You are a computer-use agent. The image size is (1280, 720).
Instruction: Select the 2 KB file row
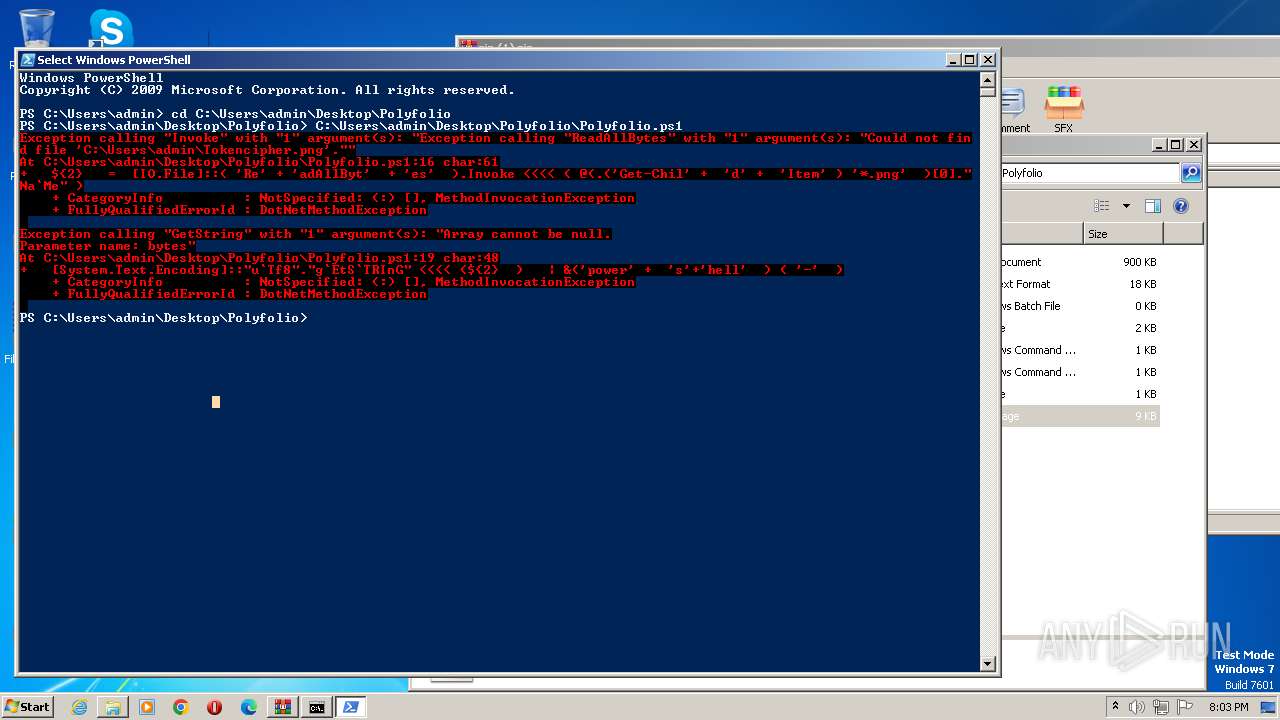(x=1080, y=328)
